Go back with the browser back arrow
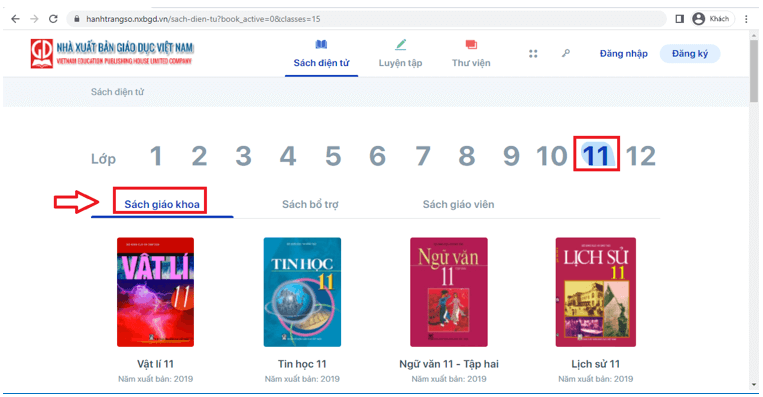This screenshot has height=397, width=763. pos(16,19)
